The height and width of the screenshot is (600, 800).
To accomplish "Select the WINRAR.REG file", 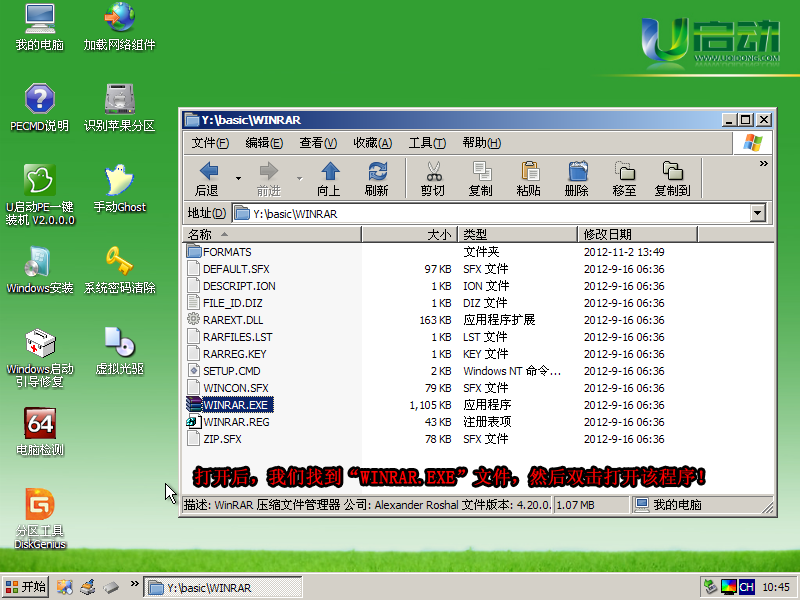I will tap(228, 422).
